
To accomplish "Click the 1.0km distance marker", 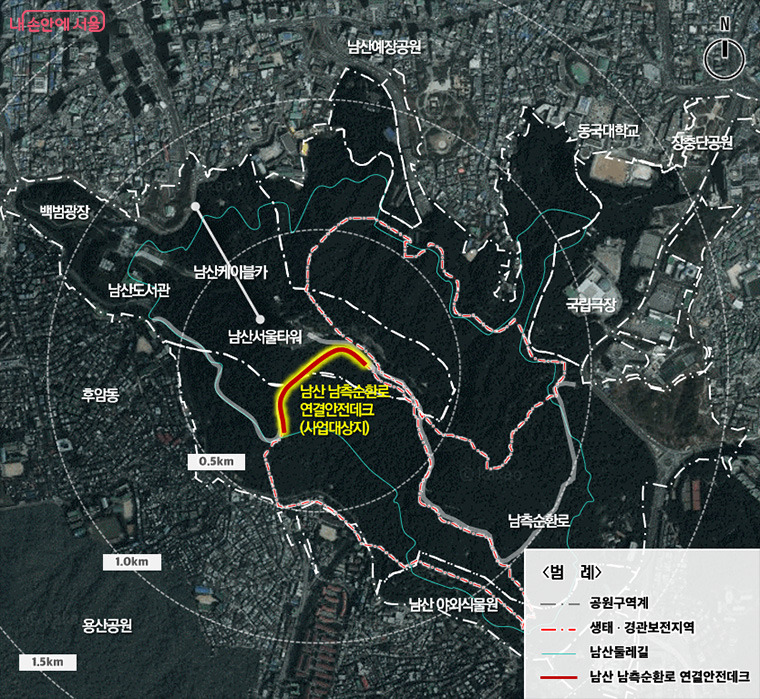I will 132,562.
